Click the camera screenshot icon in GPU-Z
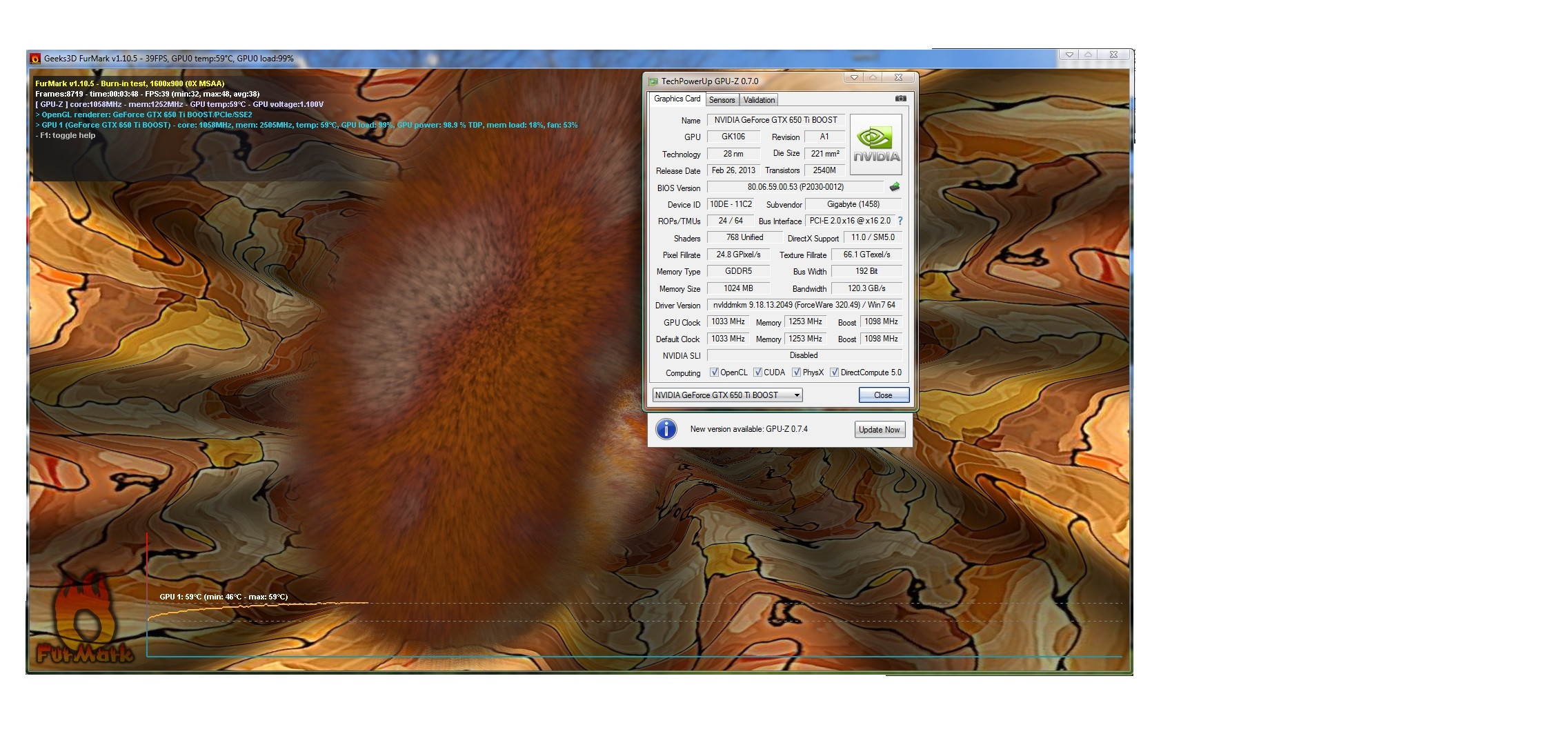The height and width of the screenshot is (745, 1568). (x=900, y=99)
